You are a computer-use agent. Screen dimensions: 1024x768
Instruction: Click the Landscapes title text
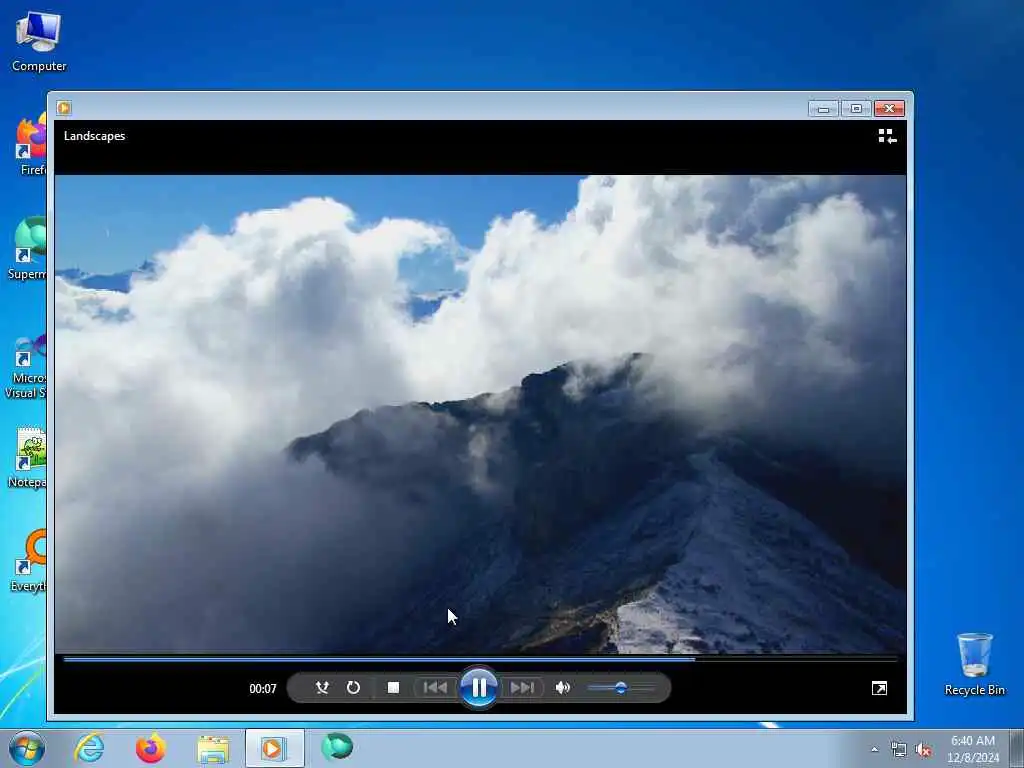(x=95, y=136)
